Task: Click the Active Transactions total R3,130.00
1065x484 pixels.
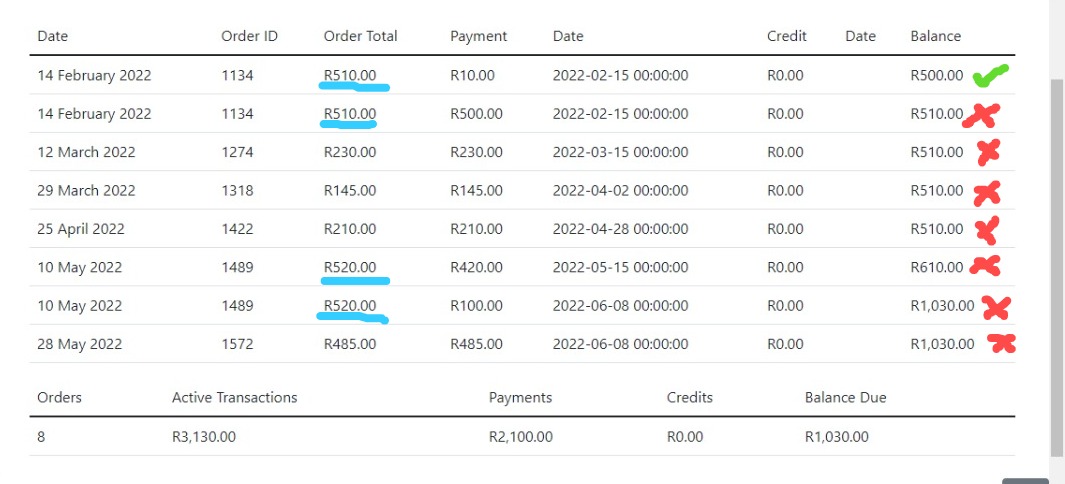Action: (204, 436)
